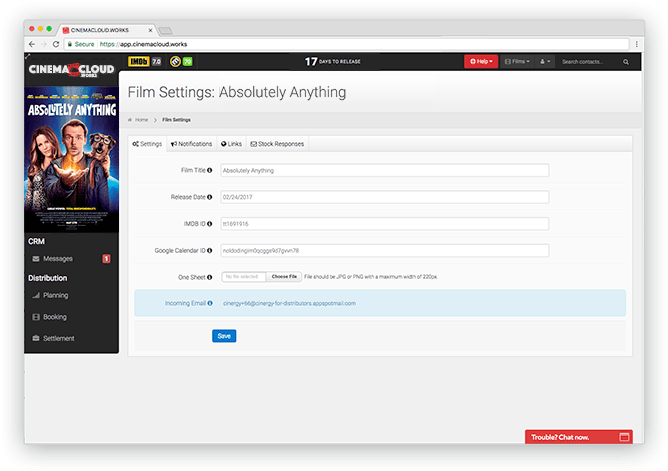Open the red Help dropdown
668x471 pixels.
479,62
